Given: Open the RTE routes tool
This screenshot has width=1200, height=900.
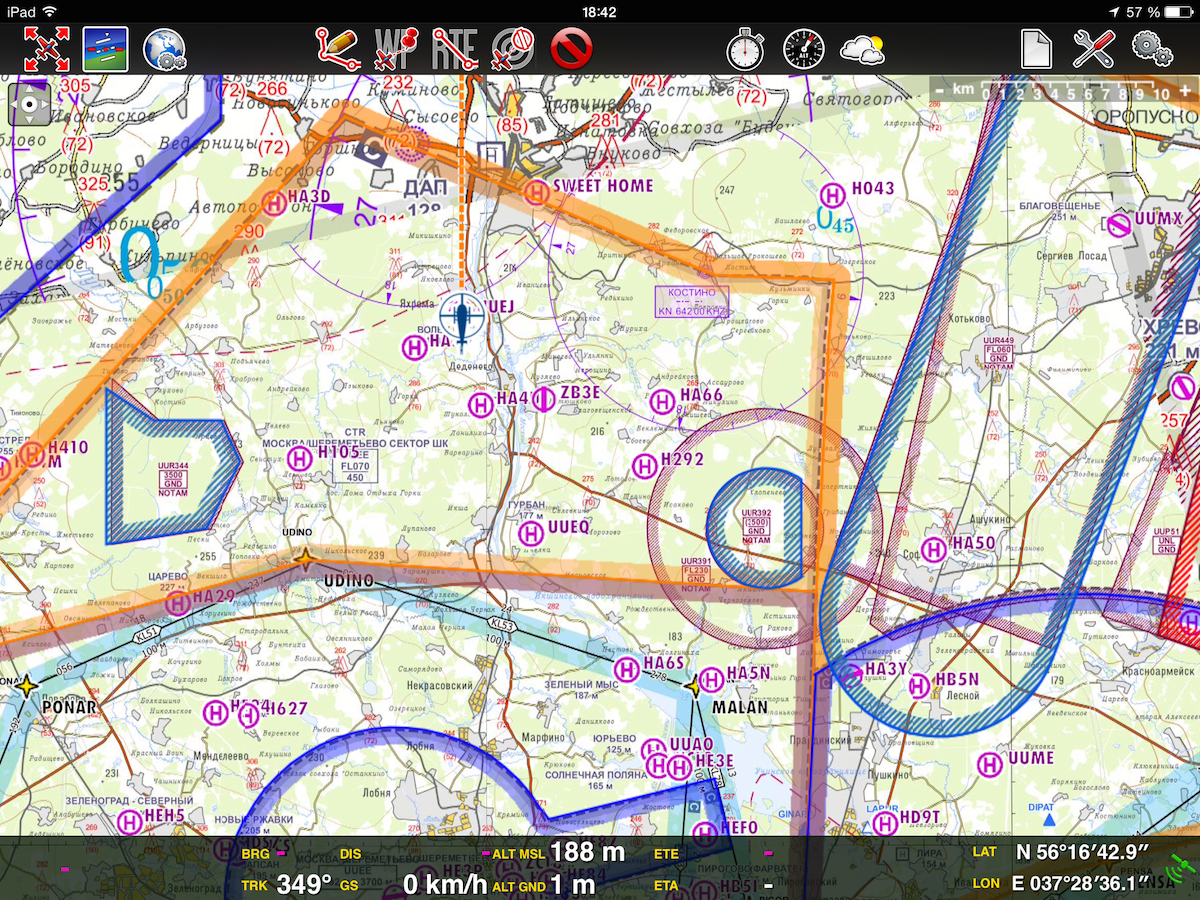Looking at the screenshot, I should pyautogui.click(x=455, y=48).
